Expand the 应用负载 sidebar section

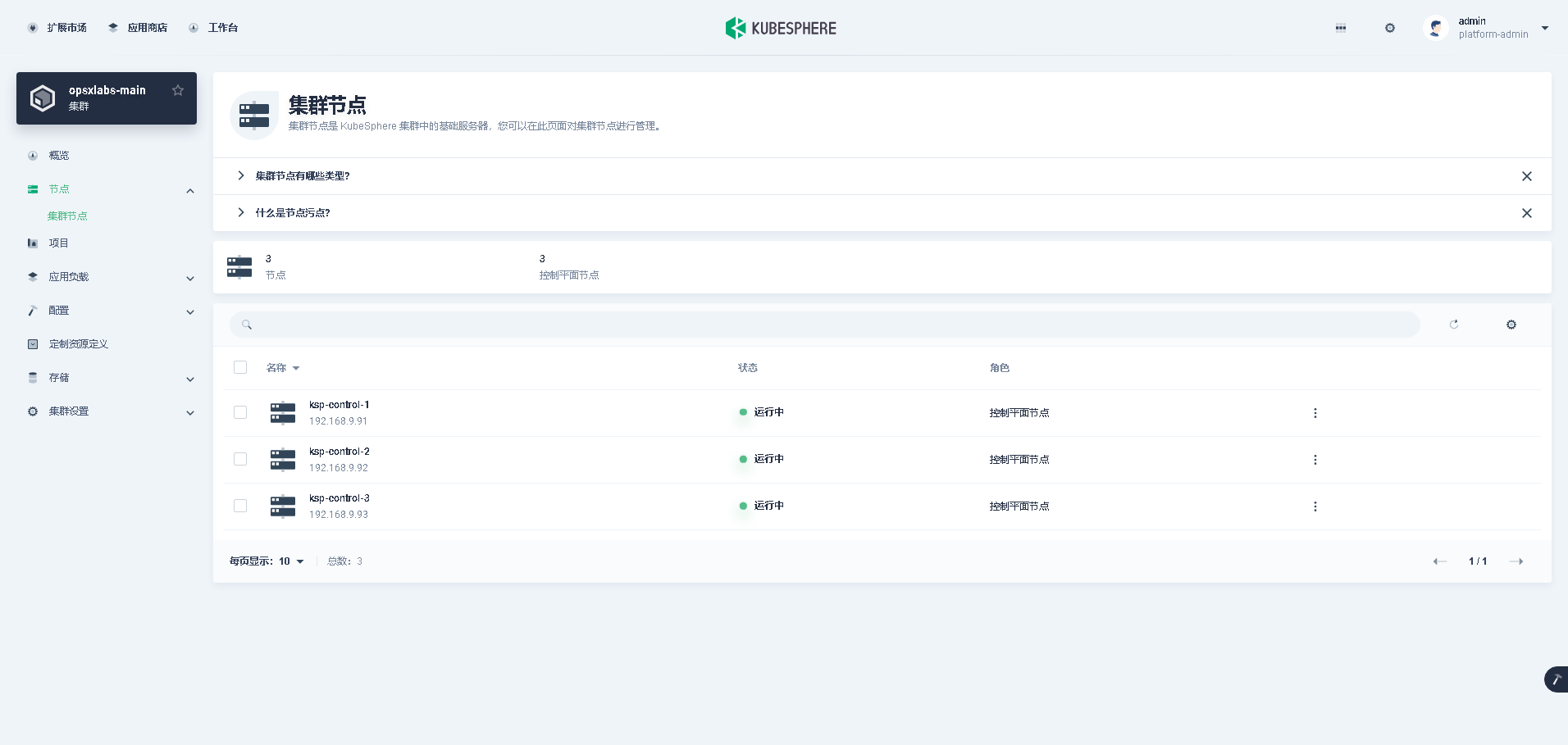click(x=190, y=278)
